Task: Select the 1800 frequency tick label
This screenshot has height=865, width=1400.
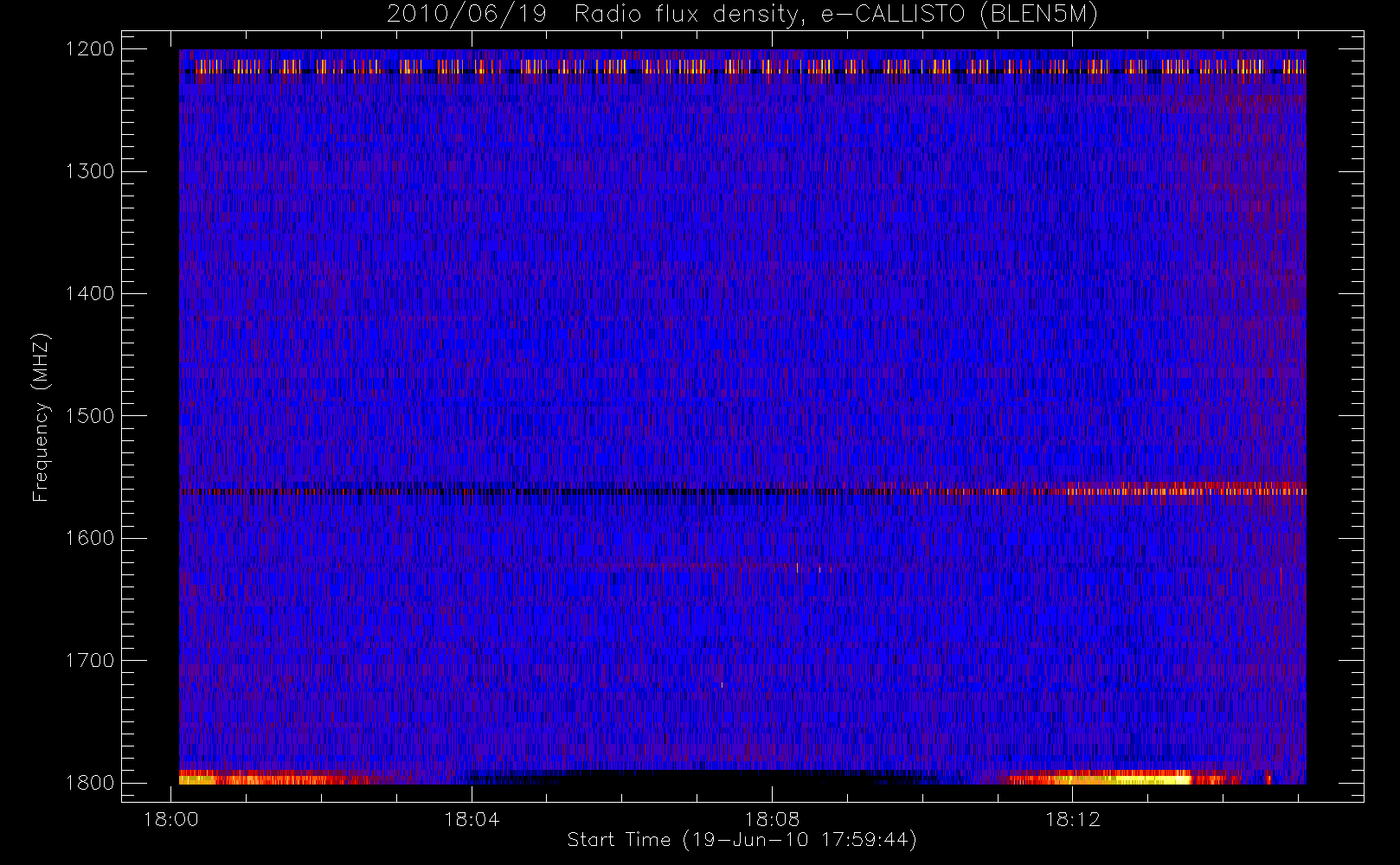Action: pos(90,783)
